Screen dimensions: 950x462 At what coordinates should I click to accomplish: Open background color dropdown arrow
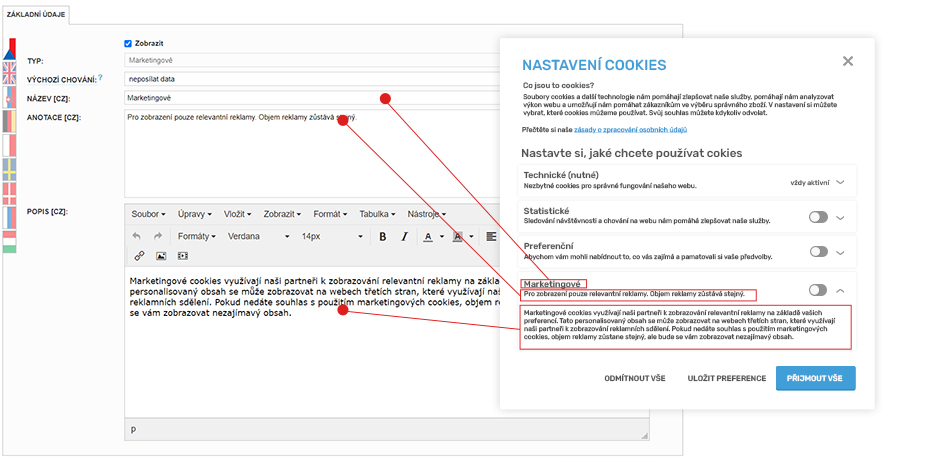(x=471, y=236)
